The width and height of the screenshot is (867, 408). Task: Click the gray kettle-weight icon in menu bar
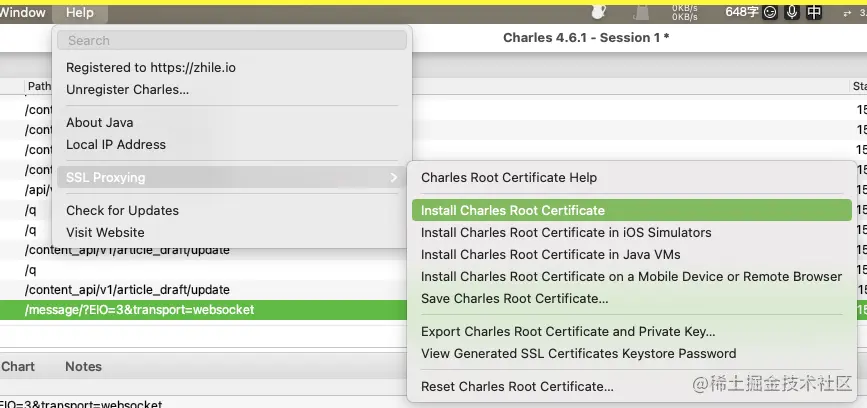tap(642, 12)
